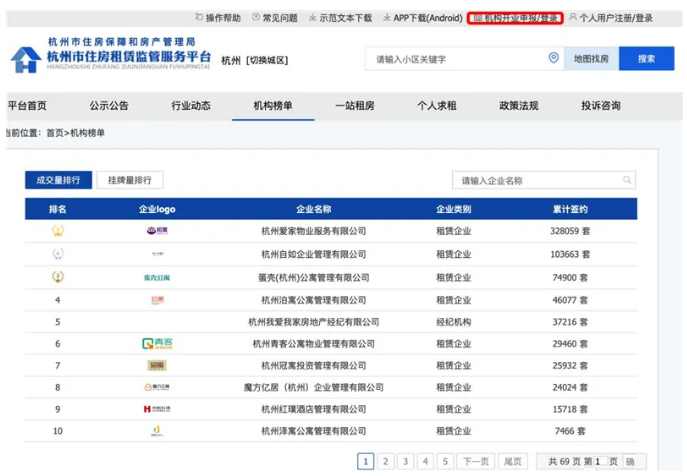Click the platform house logo
The height and width of the screenshot is (476, 687).
(x=25, y=59)
